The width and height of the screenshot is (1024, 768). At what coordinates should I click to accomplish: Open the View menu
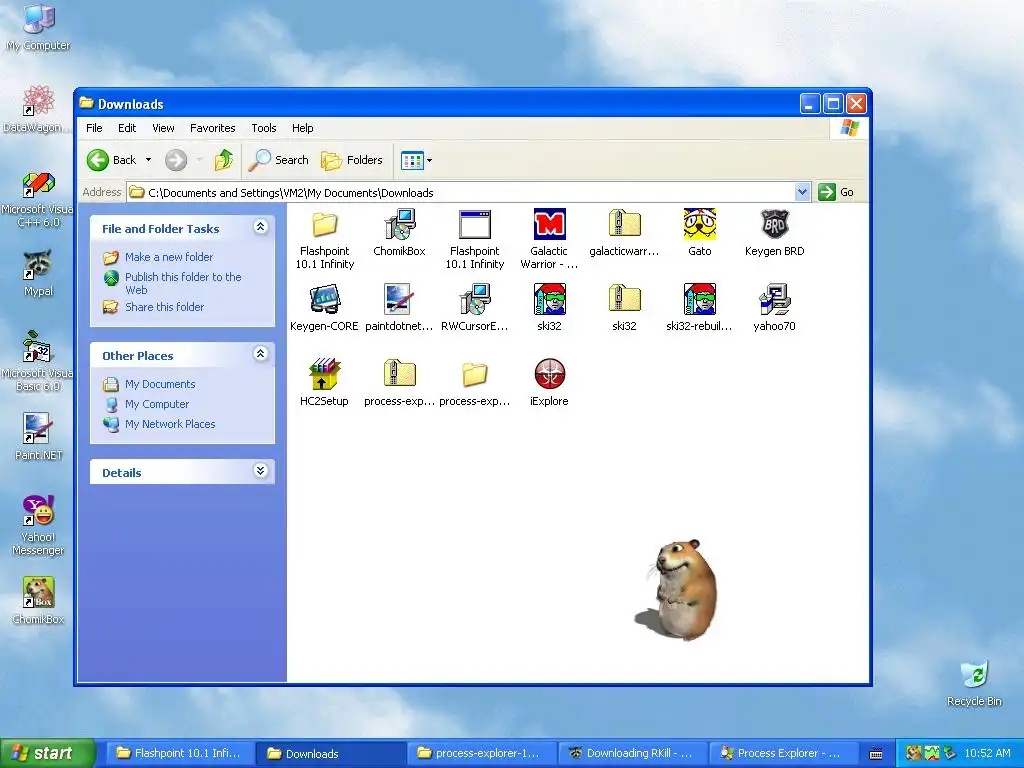(x=163, y=128)
